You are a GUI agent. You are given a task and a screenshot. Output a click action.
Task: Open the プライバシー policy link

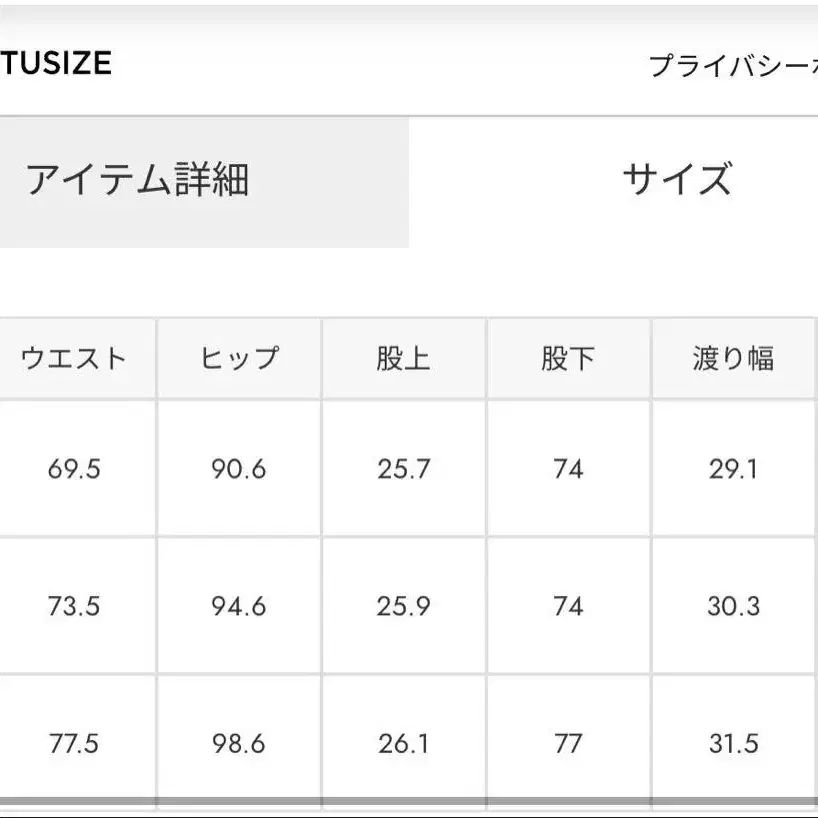coord(732,66)
